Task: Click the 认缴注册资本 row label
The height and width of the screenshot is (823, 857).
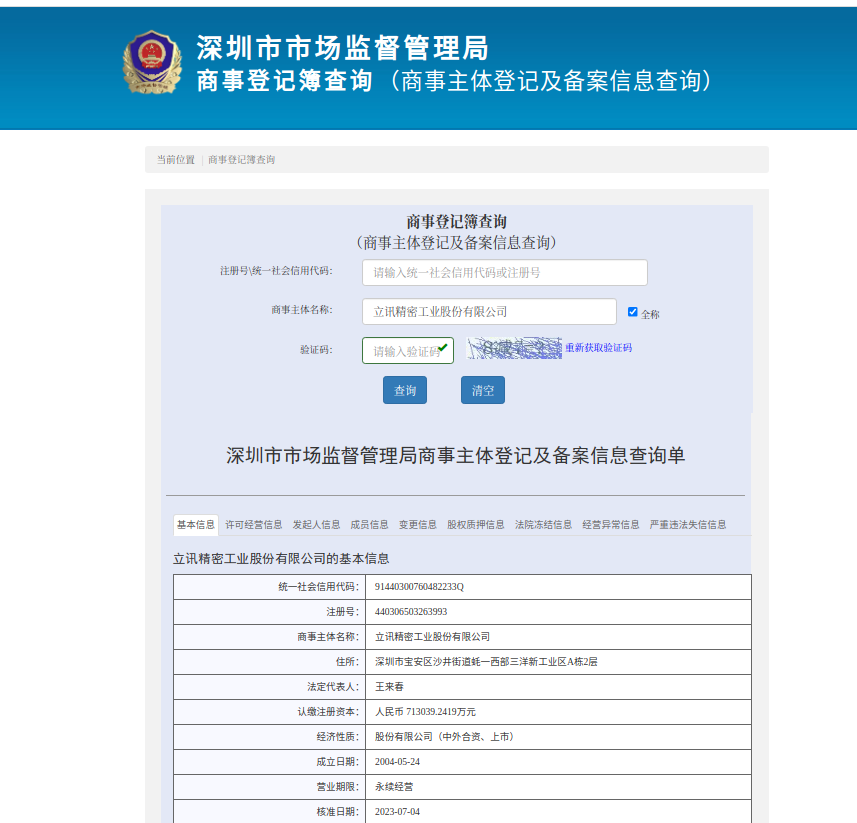Action: (328, 712)
